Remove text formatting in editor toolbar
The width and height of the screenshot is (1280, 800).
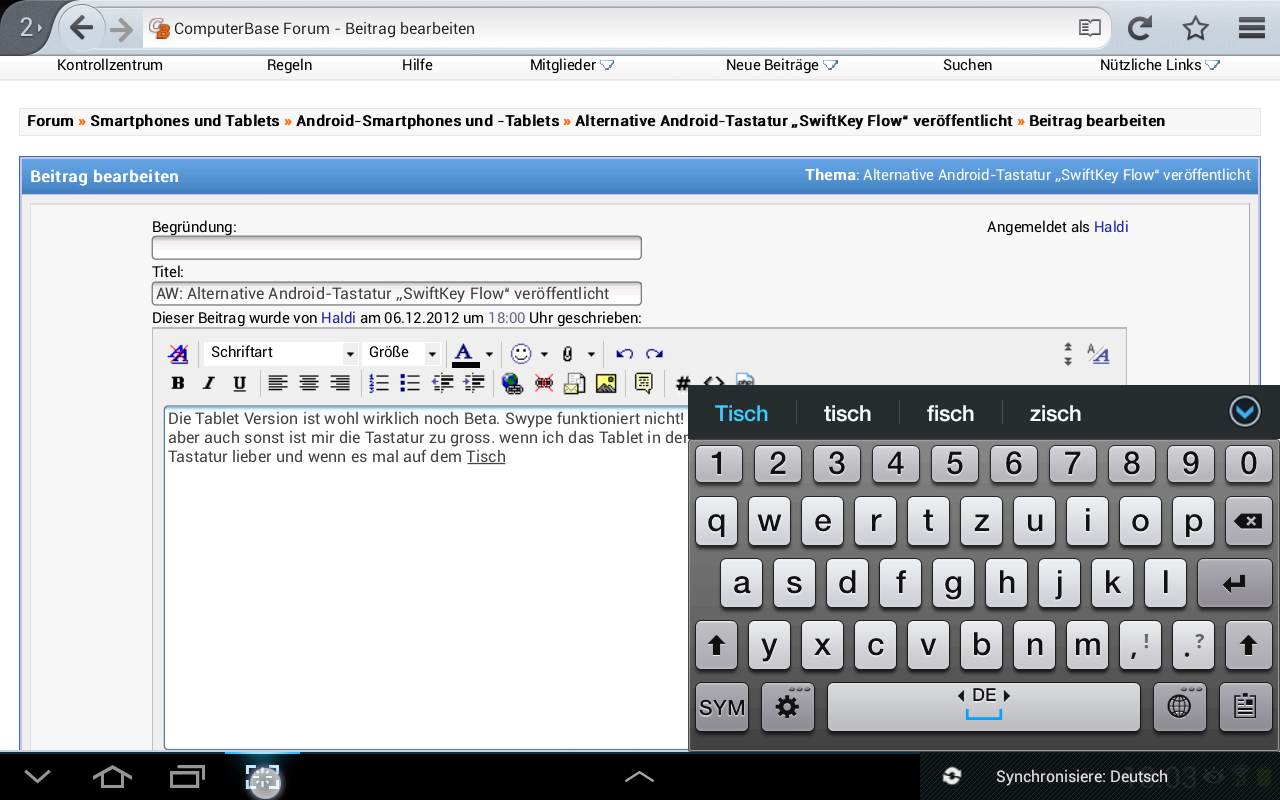point(178,353)
